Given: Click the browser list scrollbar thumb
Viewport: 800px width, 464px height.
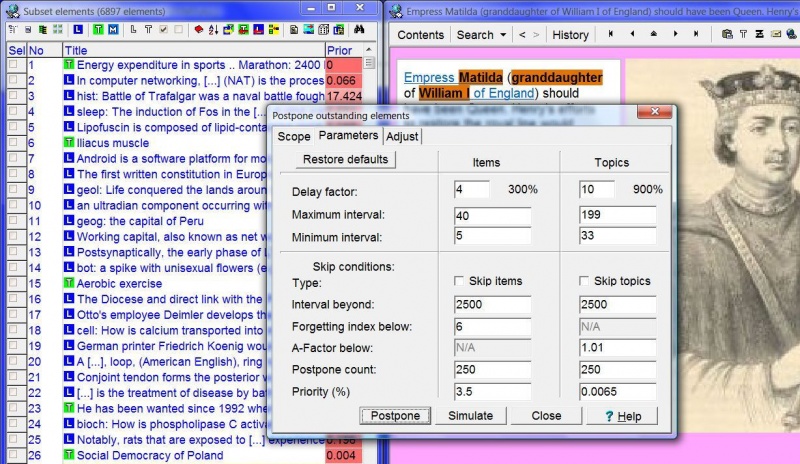Looking at the screenshot, I should 368,63.
